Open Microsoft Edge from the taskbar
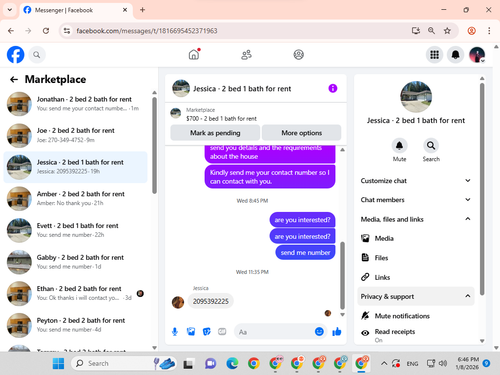Image resolution: width=500 pixels, height=375 pixels. point(232,363)
